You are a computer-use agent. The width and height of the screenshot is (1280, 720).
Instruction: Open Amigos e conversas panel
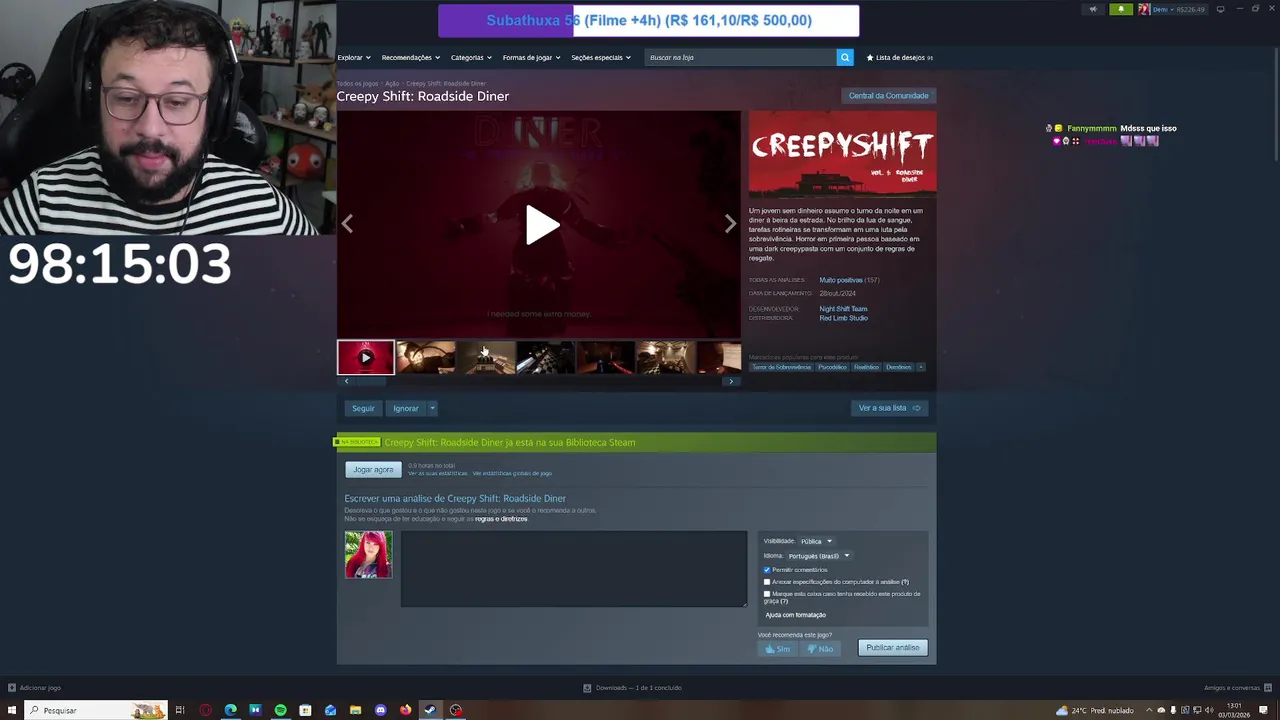click(x=1236, y=688)
